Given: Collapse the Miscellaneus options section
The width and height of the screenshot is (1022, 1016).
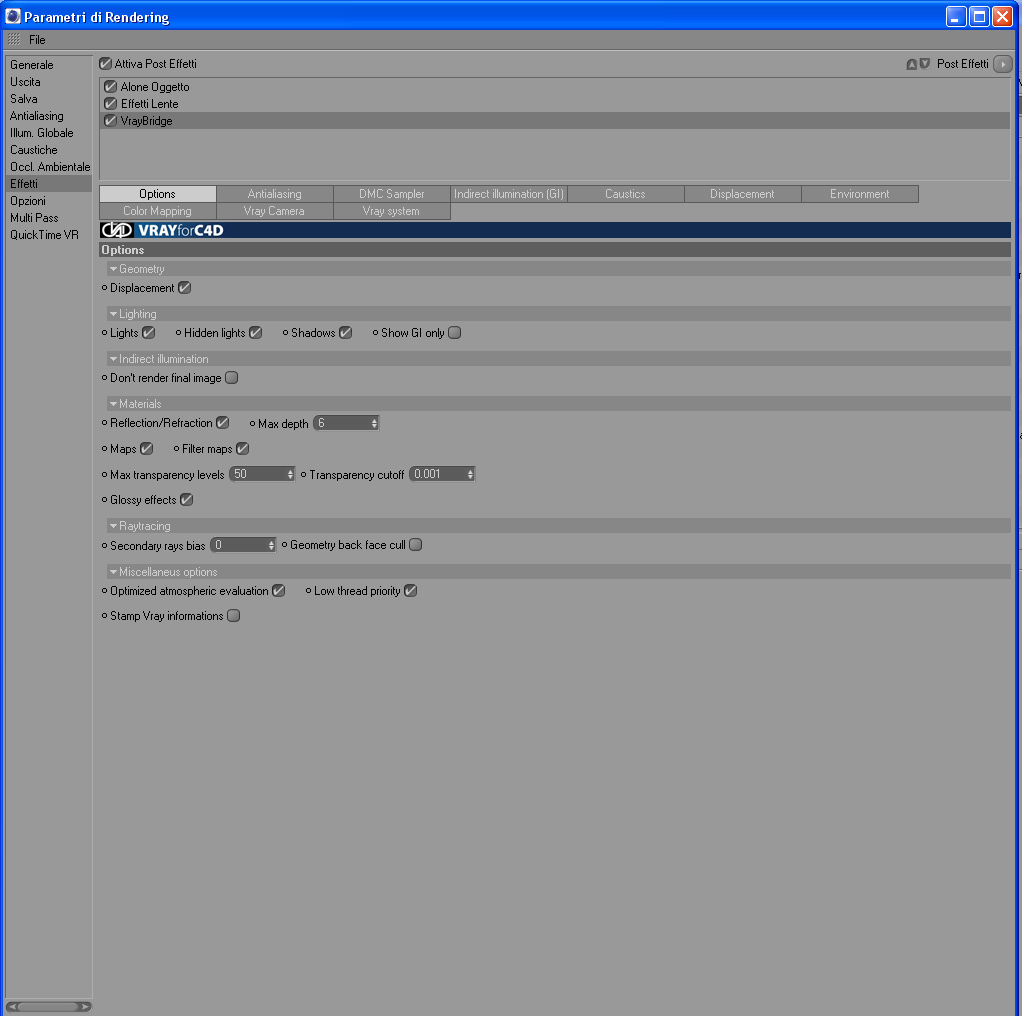Looking at the screenshot, I should 113,572.
